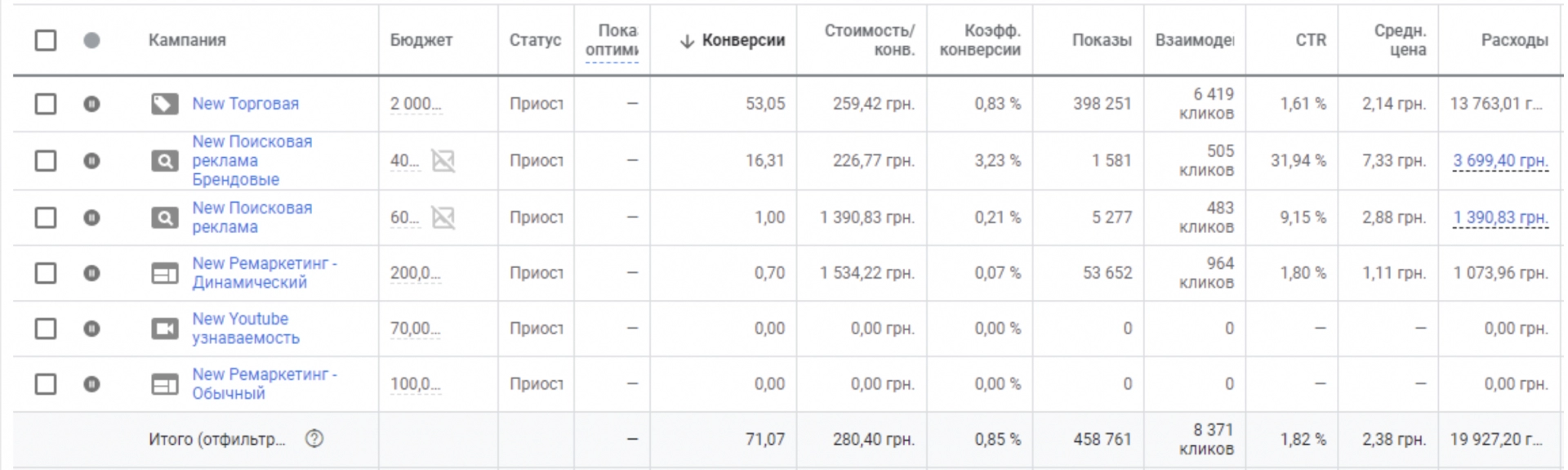Image resolution: width=1568 pixels, height=470 pixels.
Task: Click the gray status circle in header
Action: 91,40
